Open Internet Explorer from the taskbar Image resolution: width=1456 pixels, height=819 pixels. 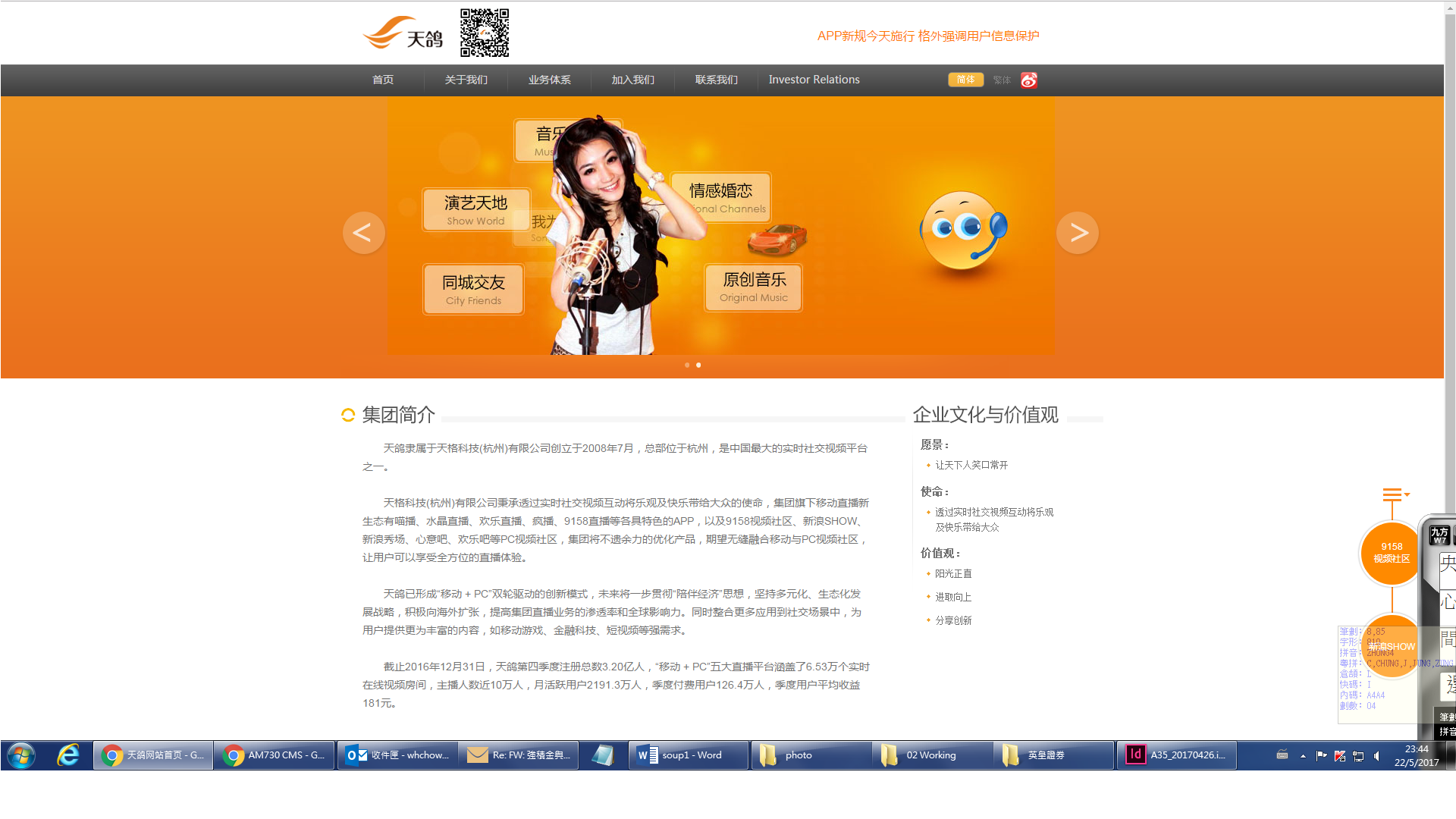pyautogui.click(x=68, y=755)
